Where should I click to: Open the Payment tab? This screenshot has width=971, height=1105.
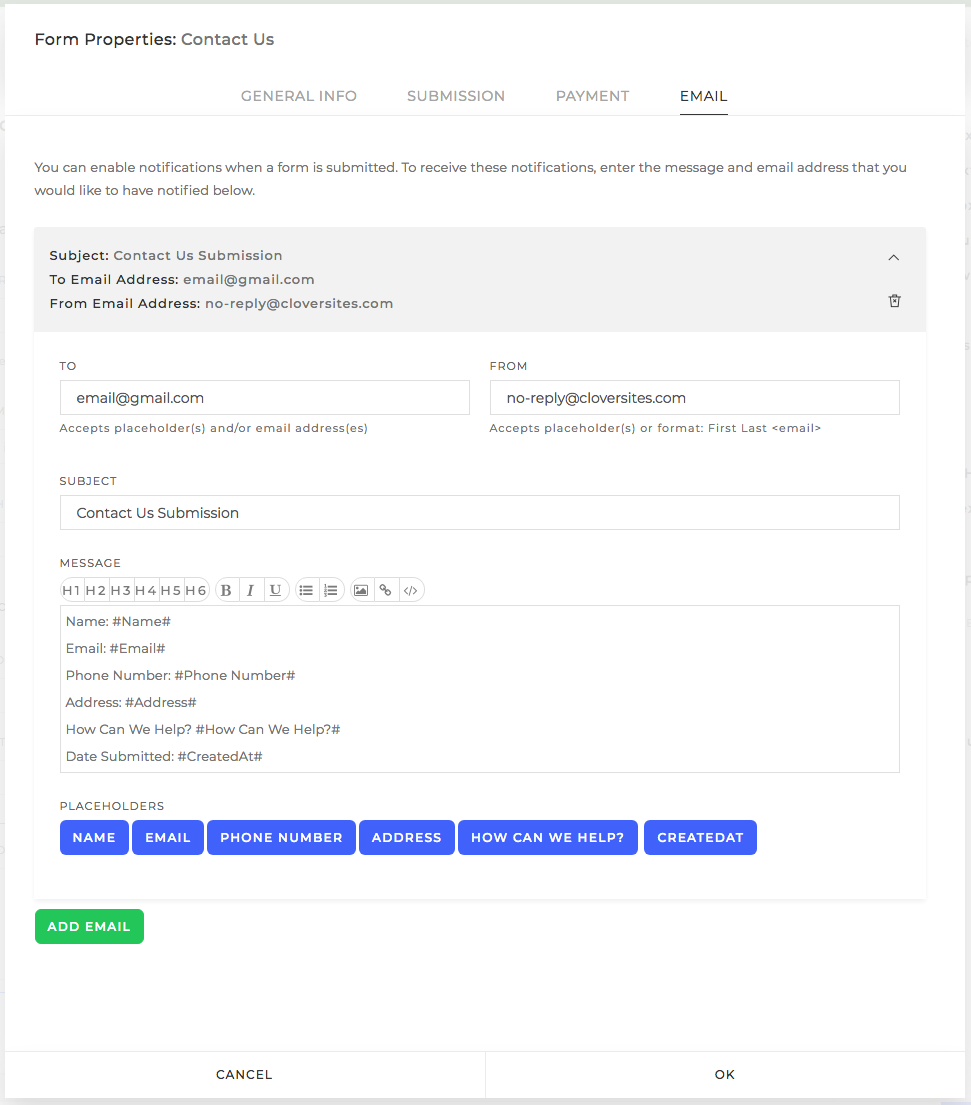(592, 96)
